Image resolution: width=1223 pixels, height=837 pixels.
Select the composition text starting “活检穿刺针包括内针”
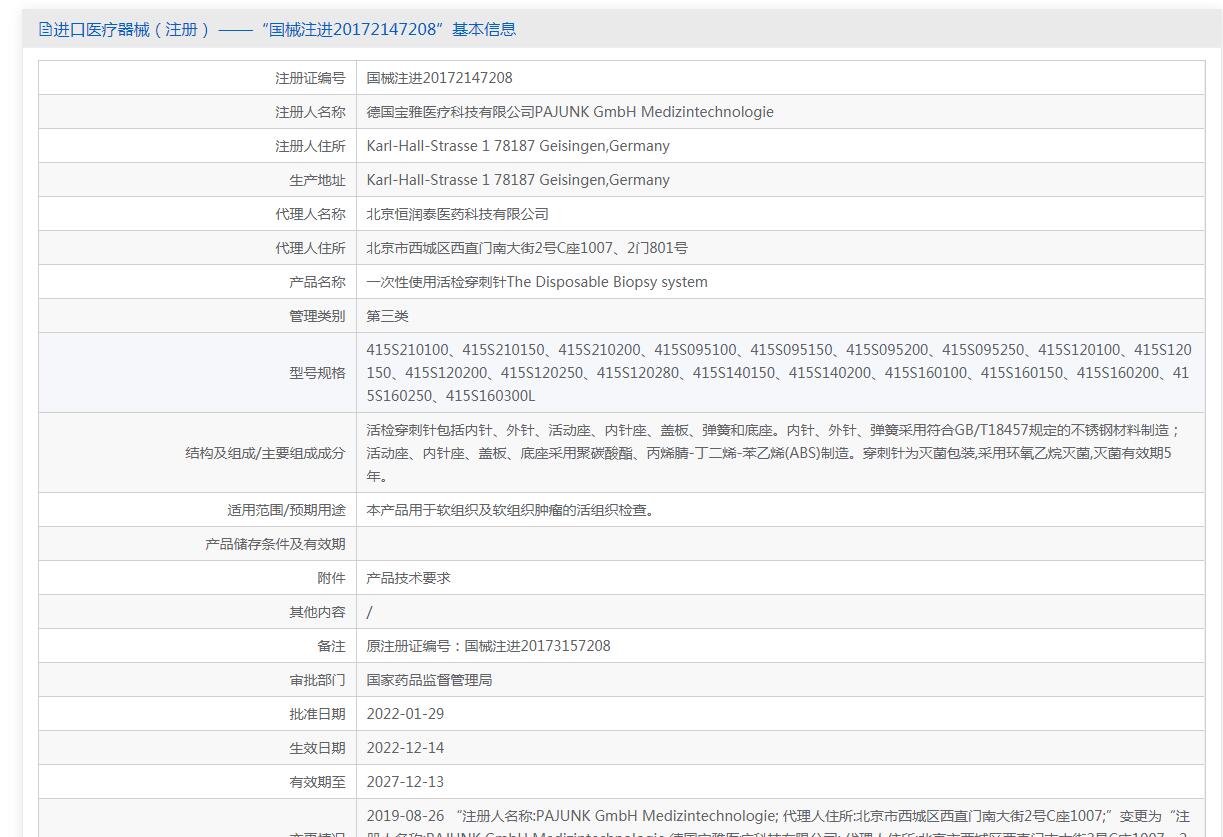pos(773,453)
